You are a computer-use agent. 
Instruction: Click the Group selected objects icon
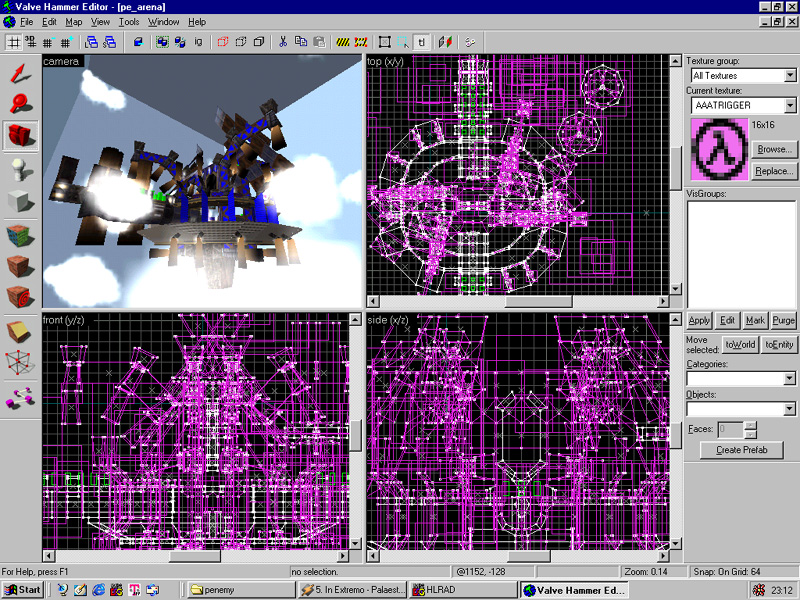pyautogui.click(x=162, y=42)
